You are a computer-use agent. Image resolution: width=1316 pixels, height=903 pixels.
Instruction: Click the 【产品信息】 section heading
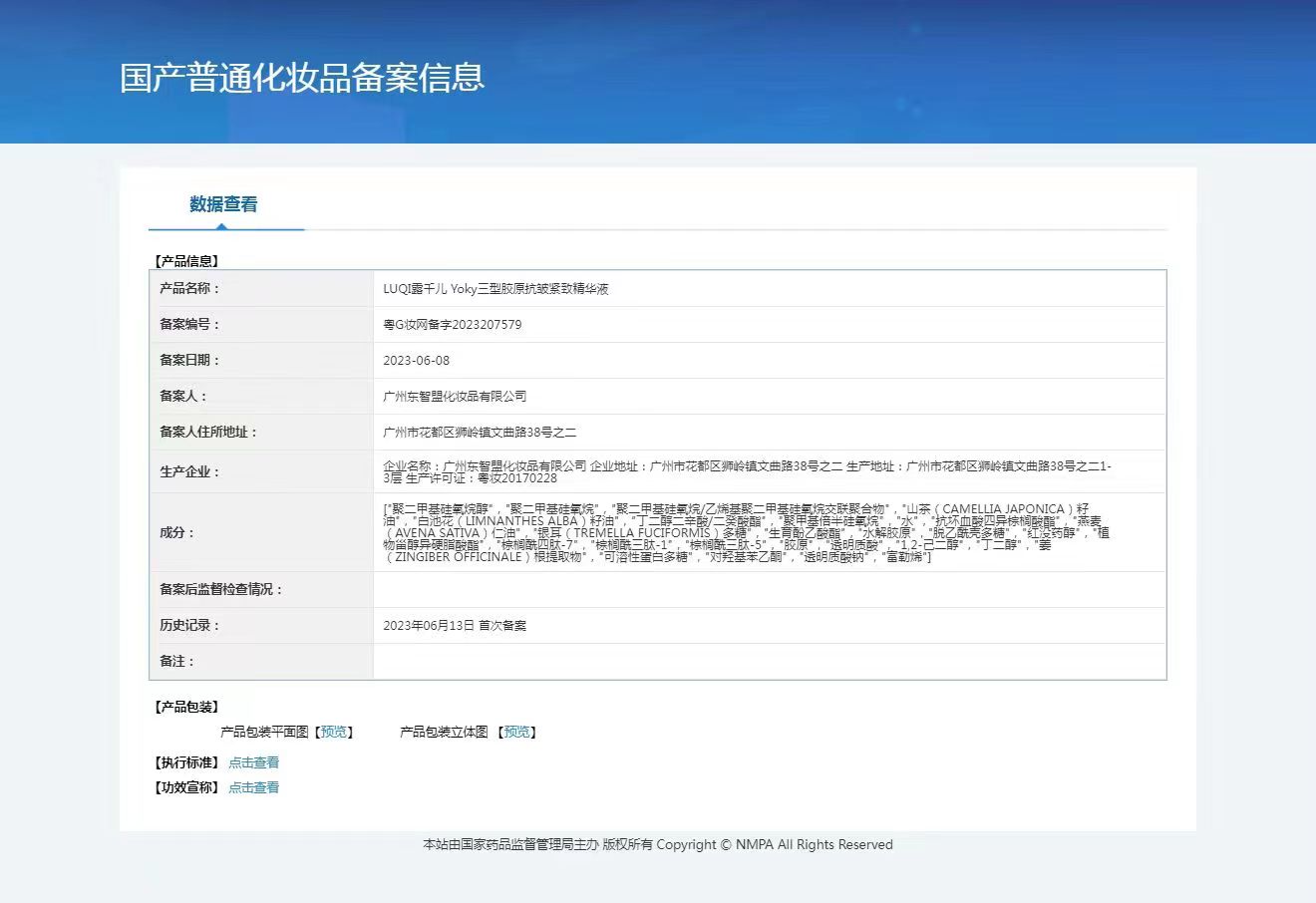[186, 261]
